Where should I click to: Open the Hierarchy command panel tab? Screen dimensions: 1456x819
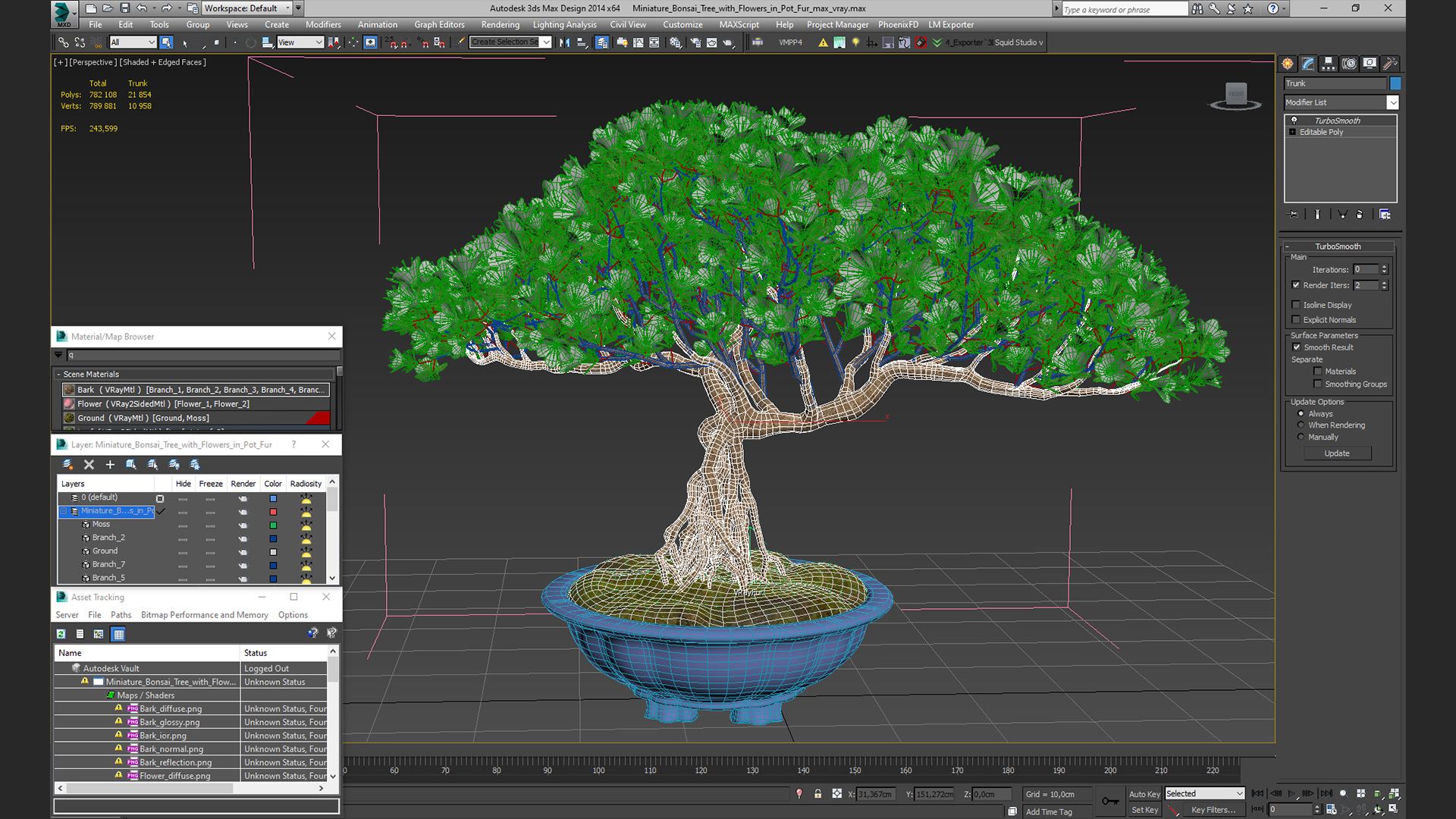coord(1328,64)
